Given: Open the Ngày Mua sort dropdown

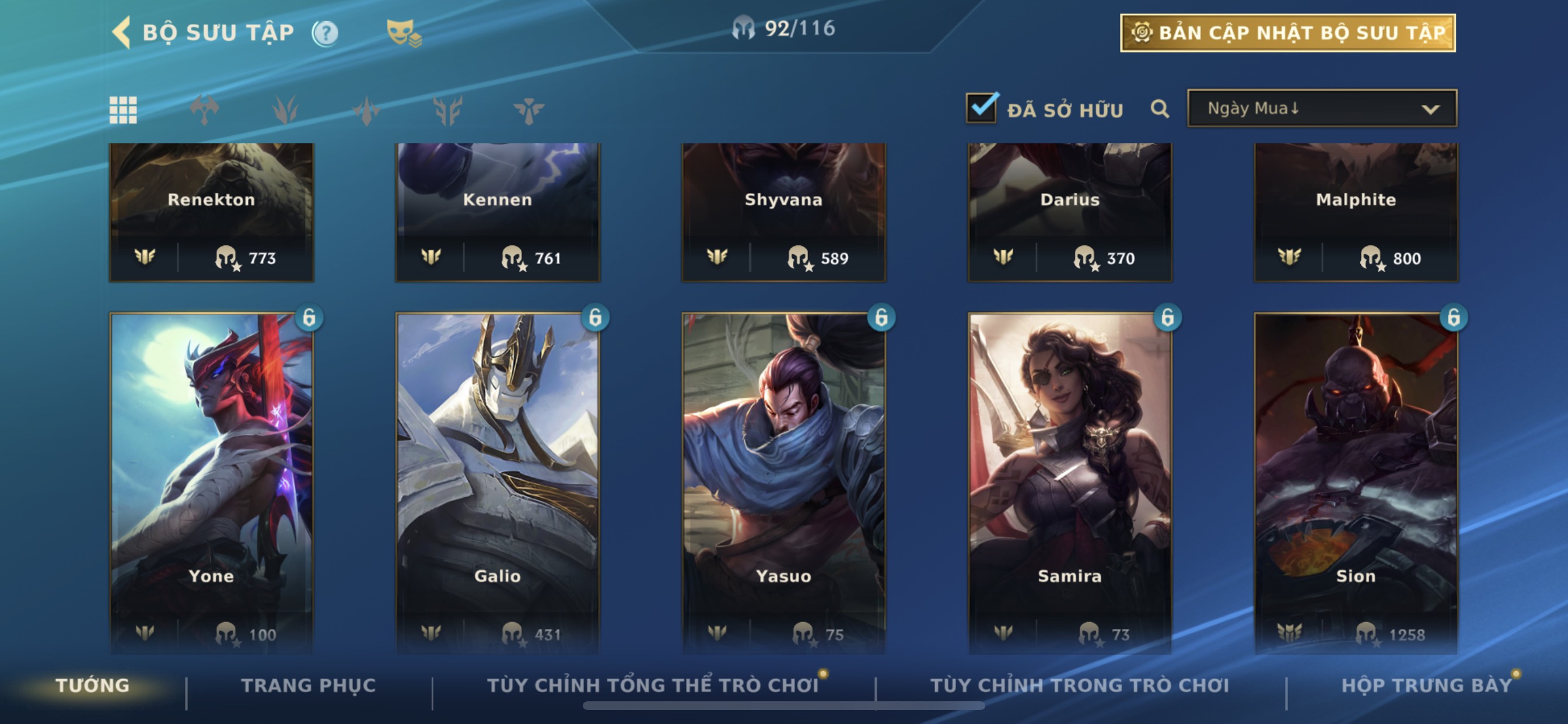Looking at the screenshot, I should point(1322,108).
